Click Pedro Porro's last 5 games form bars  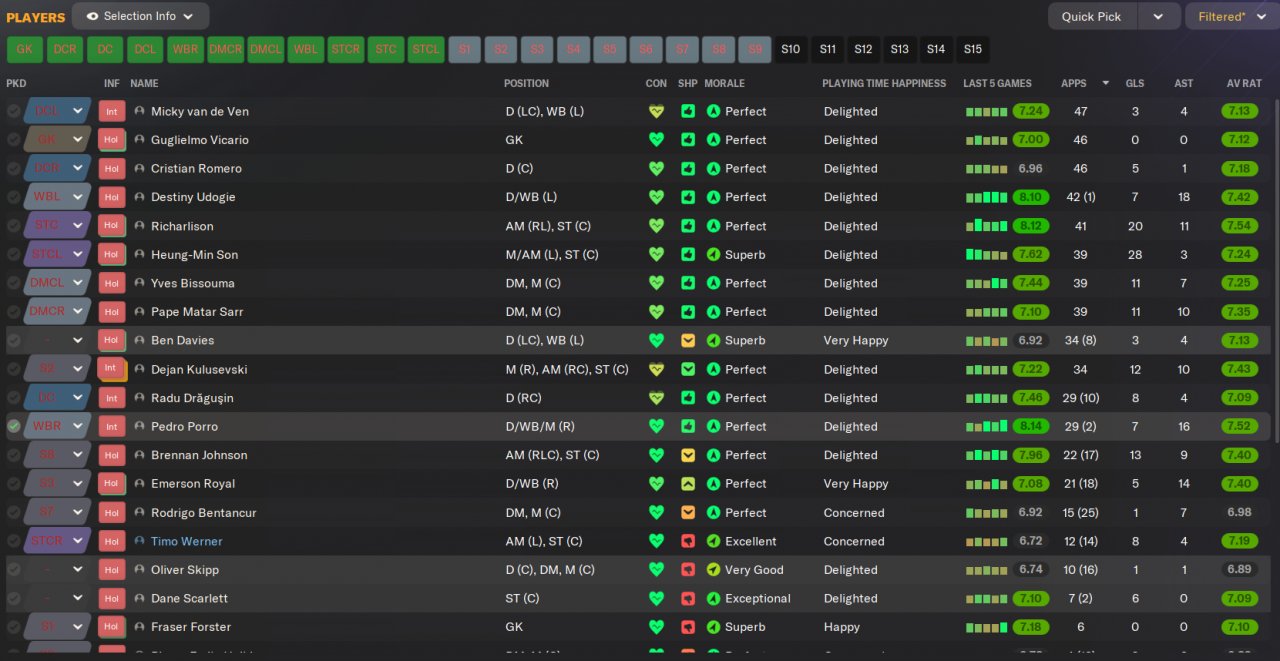987,426
